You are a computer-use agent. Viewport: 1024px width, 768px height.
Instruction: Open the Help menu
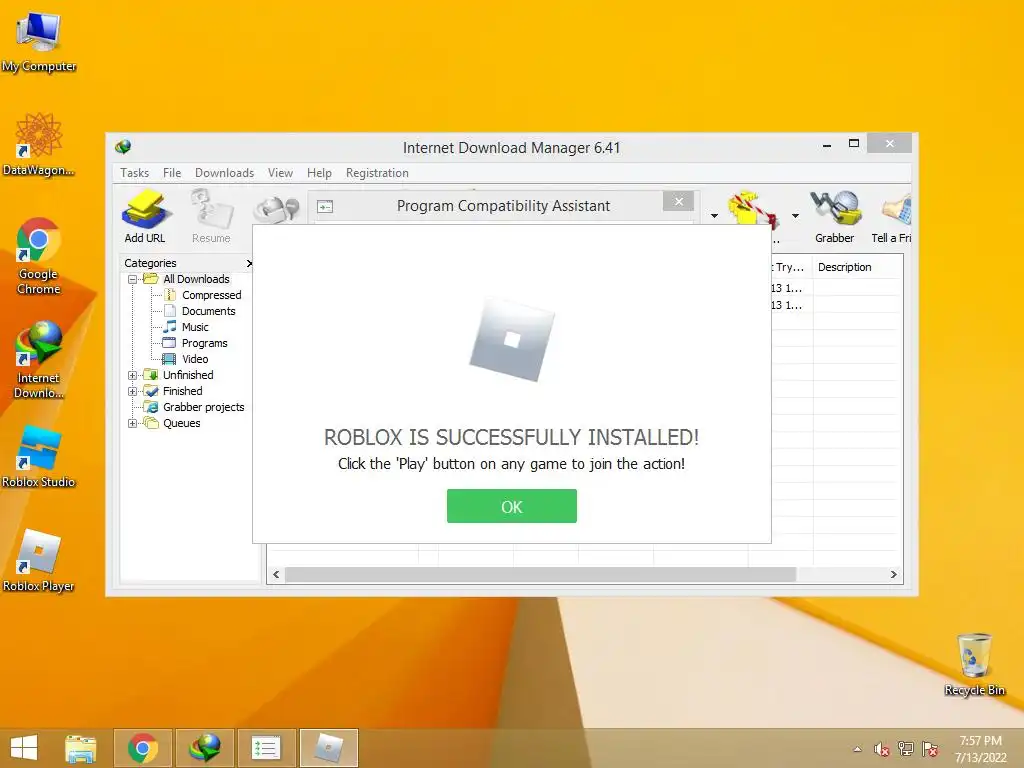tap(319, 173)
